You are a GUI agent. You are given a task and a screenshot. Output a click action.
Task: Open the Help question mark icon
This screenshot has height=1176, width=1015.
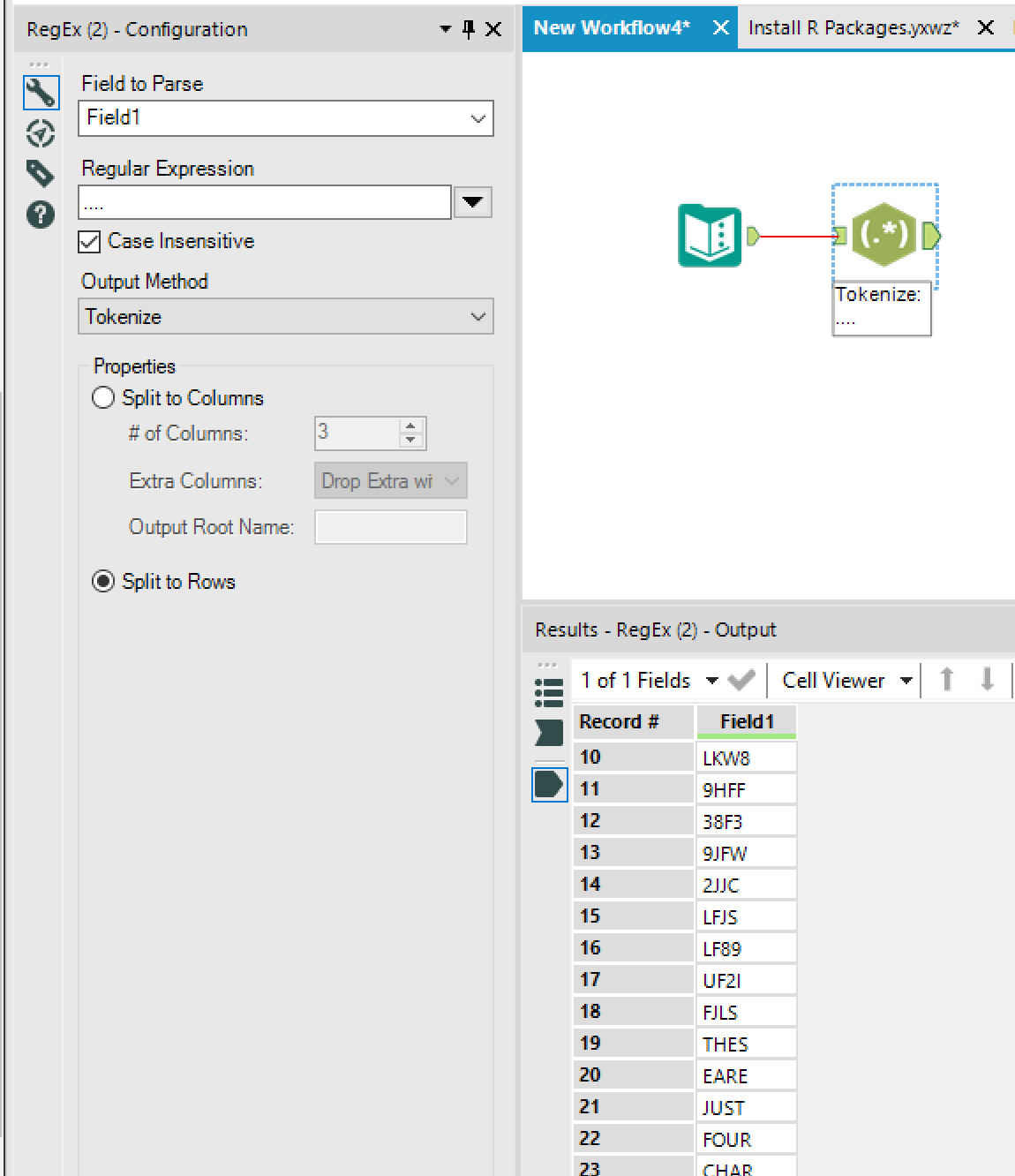click(x=40, y=215)
